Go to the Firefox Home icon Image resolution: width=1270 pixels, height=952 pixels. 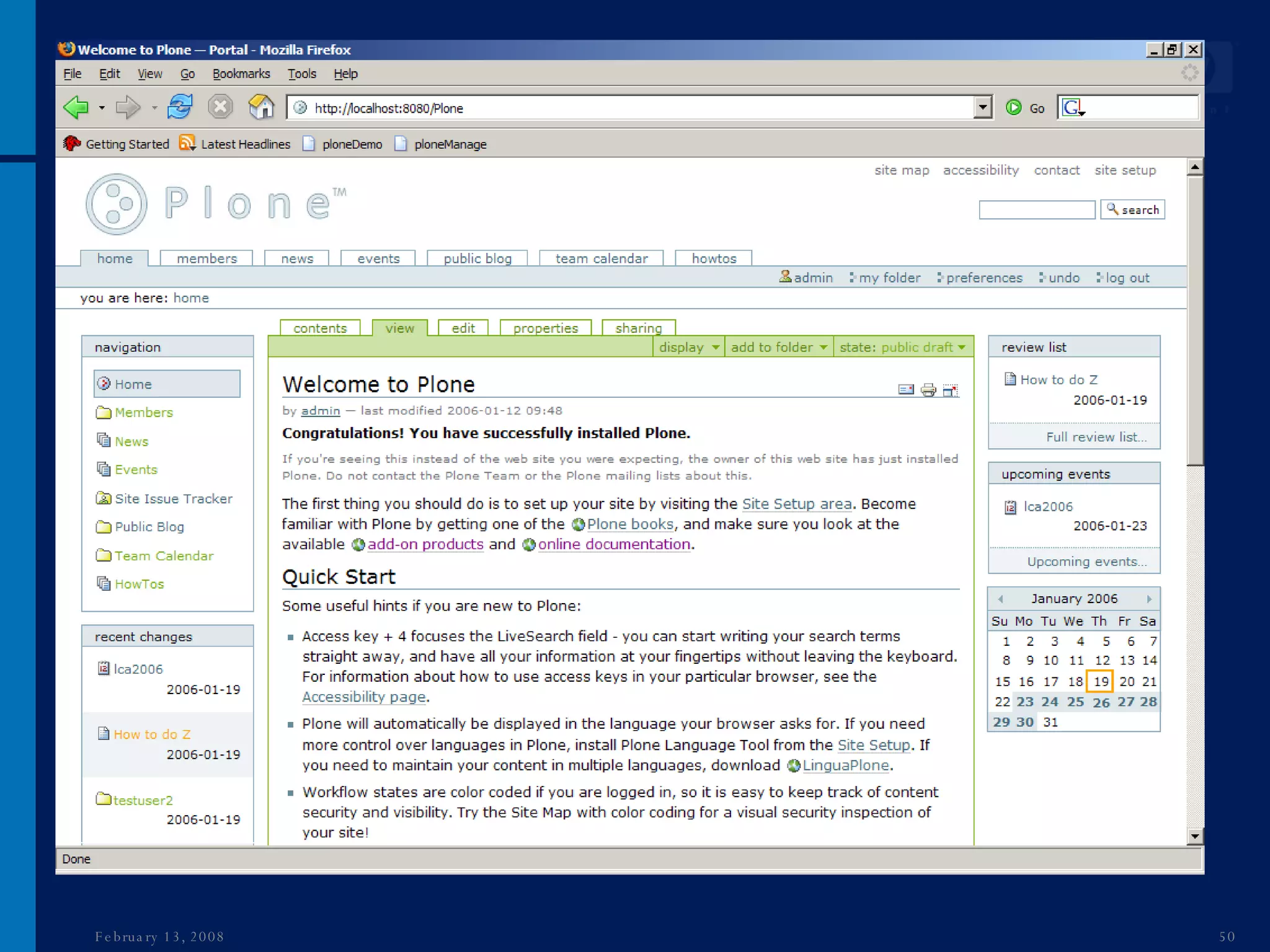[261, 107]
